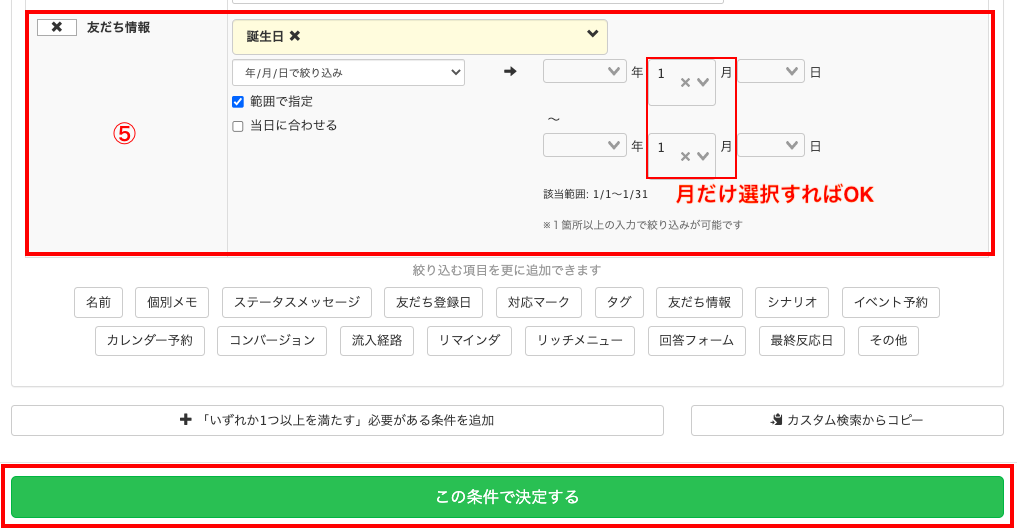Screen dimensions: 1025x532
Task: Expand the end month dropdown arrow
Action: pos(703,156)
